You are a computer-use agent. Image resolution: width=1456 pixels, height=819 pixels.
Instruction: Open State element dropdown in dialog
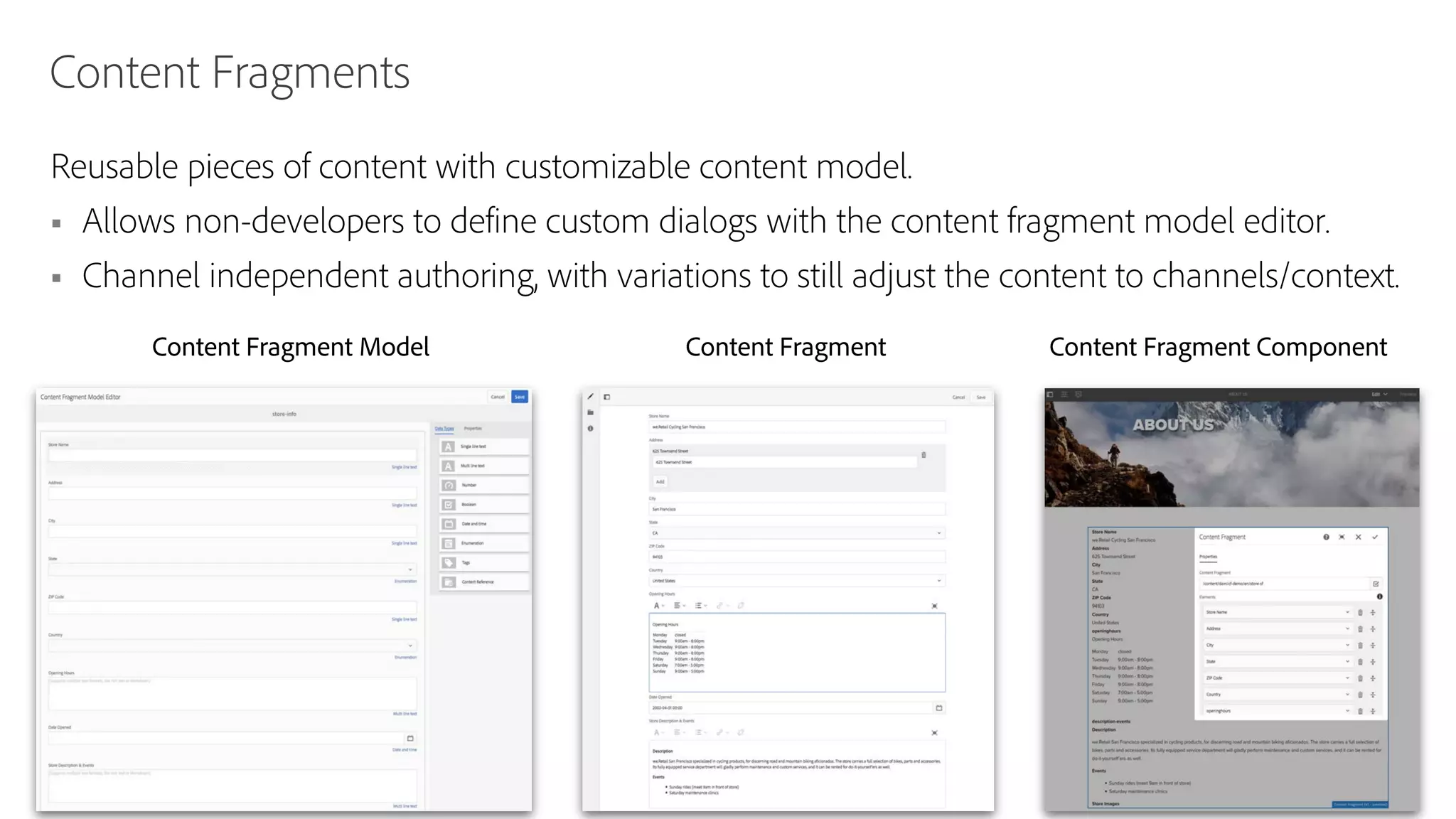point(1278,661)
